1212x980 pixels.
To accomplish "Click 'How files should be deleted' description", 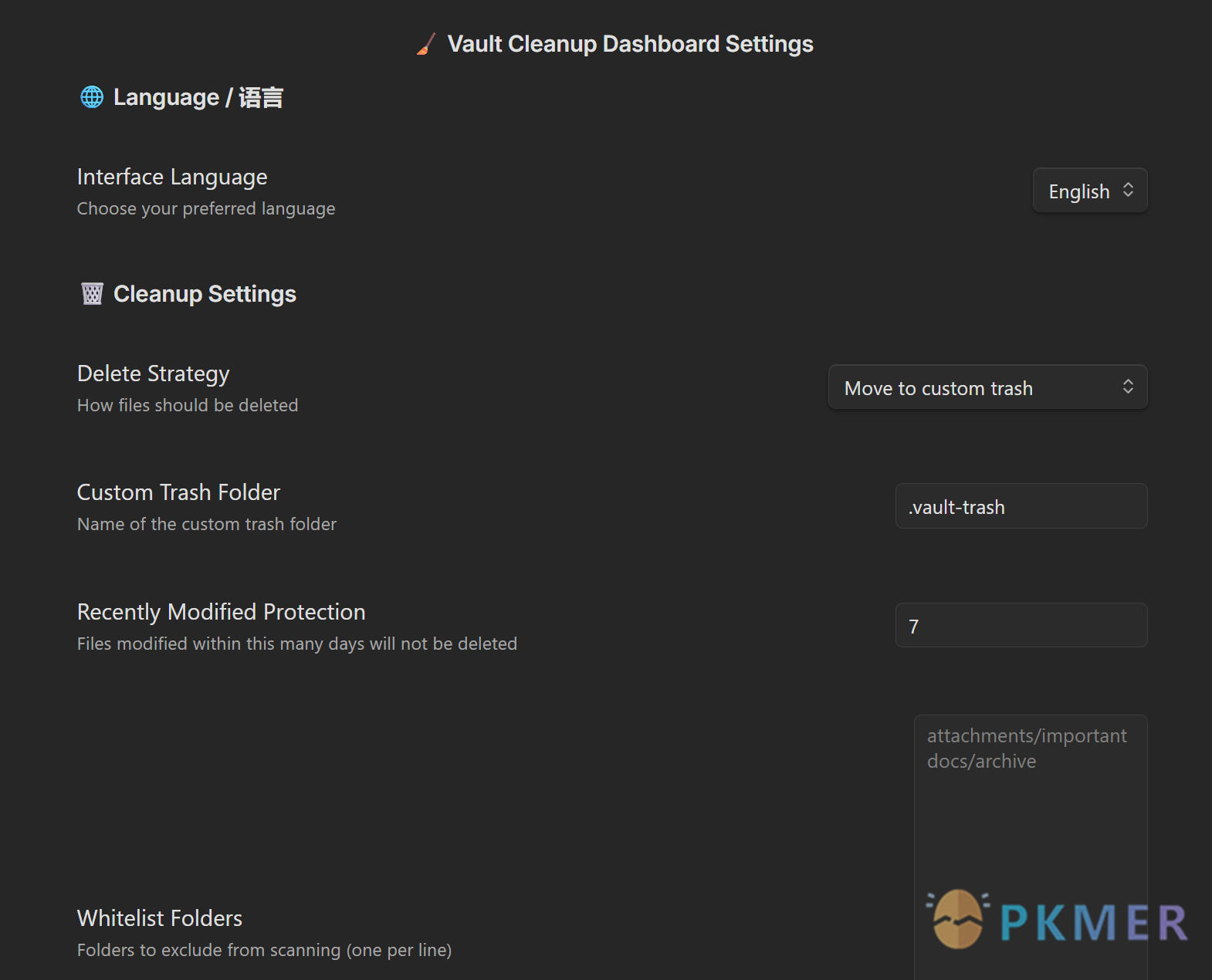I will click(188, 405).
